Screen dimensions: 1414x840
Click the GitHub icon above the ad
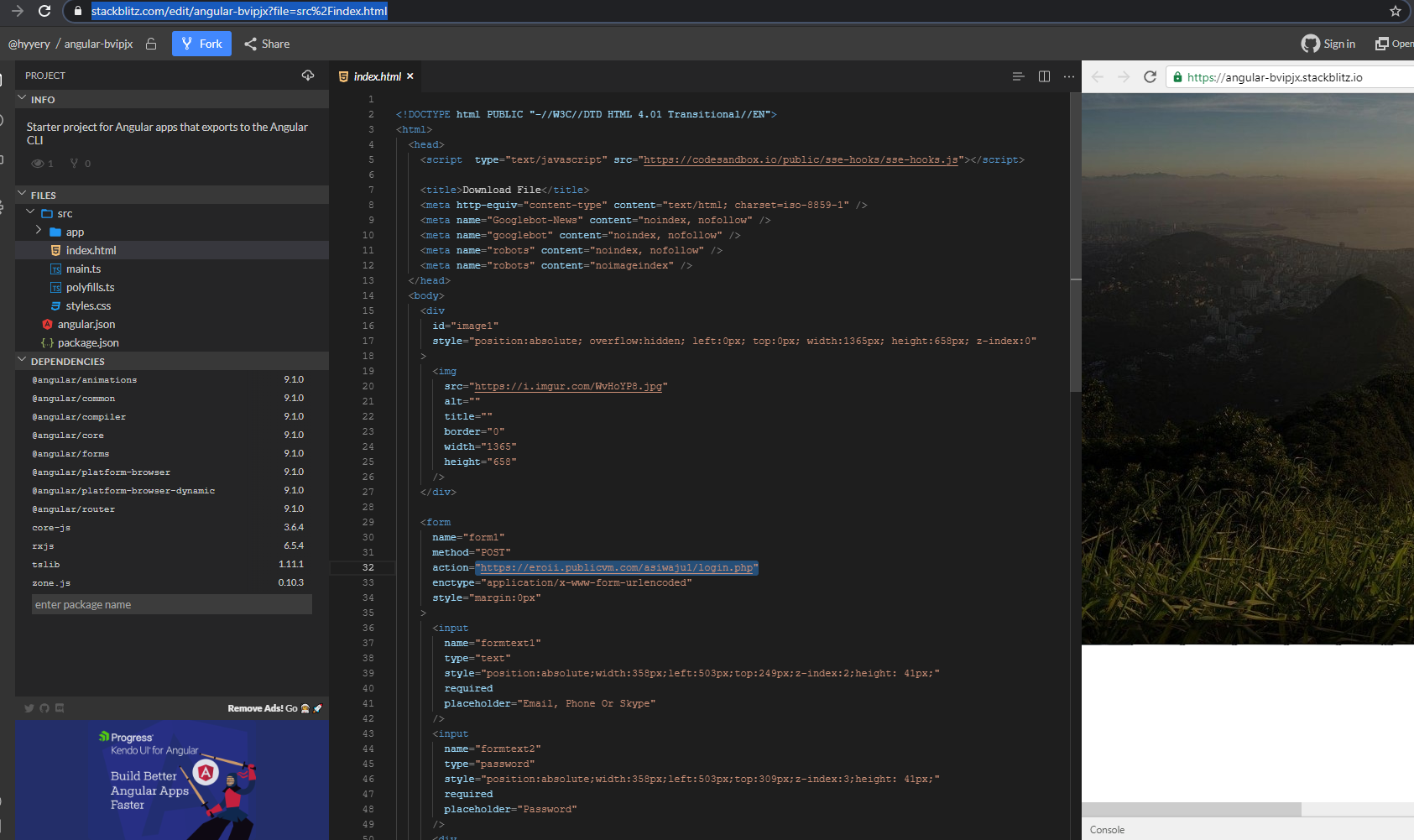(x=44, y=708)
